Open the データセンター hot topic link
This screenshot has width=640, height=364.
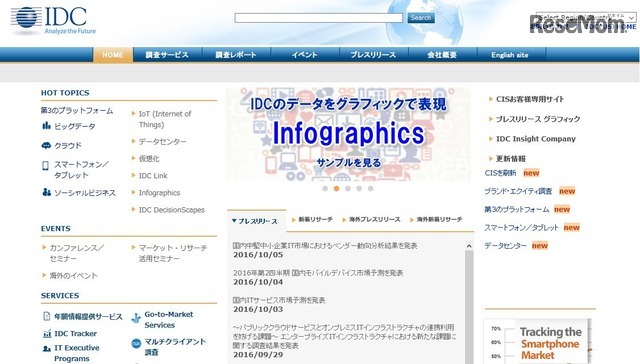[162, 142]
